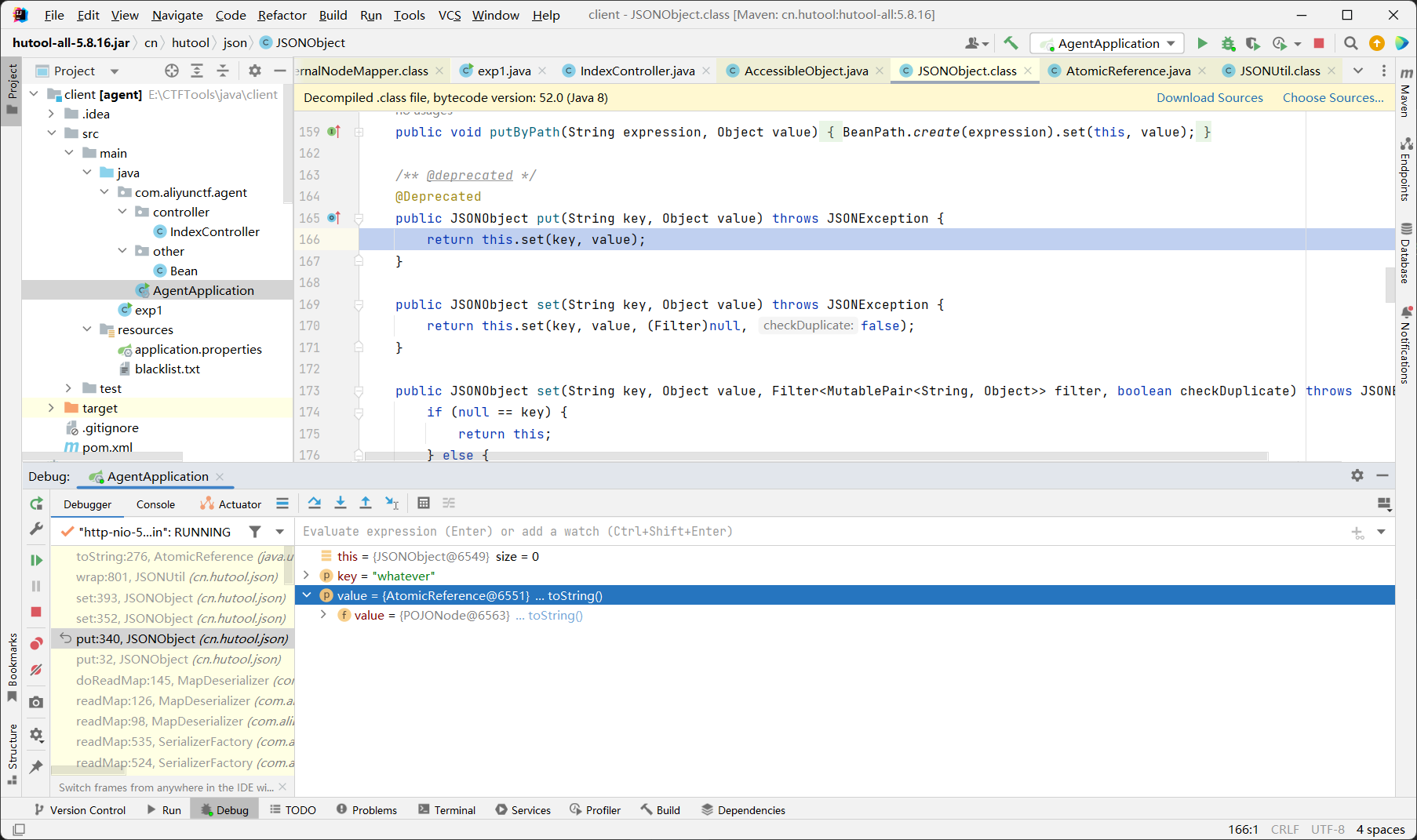Collapse all in Project tool window
This screenshot has height=840, width=1417.
223,71
